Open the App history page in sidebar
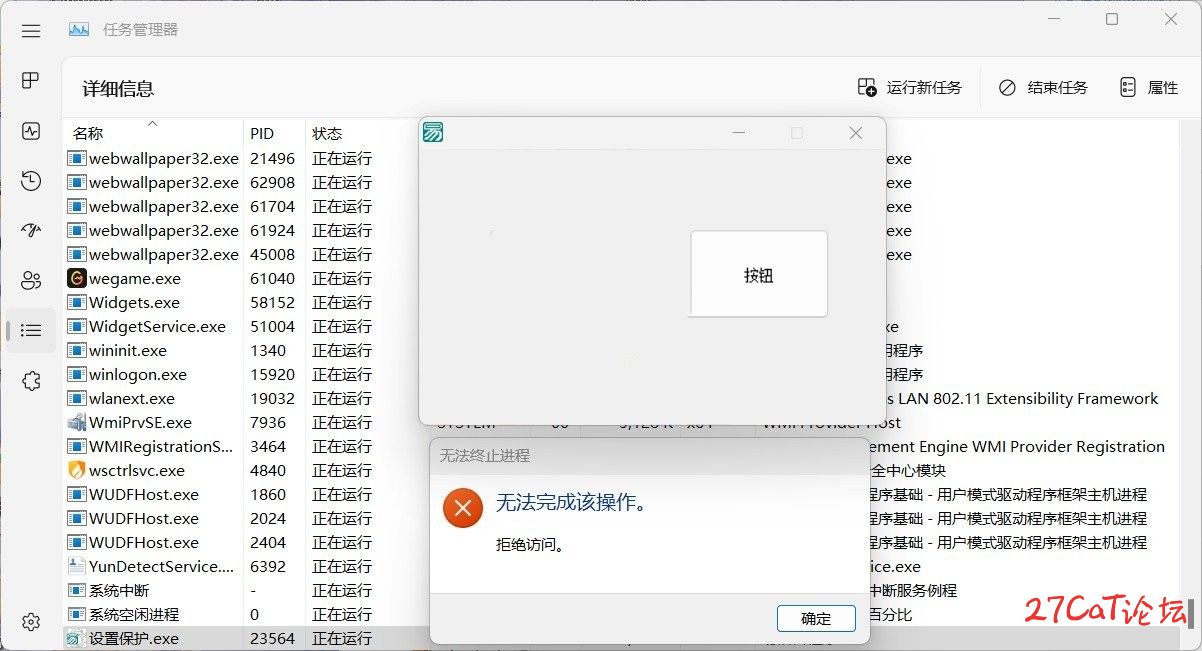The image size is (1202, 651). [31, 181]
